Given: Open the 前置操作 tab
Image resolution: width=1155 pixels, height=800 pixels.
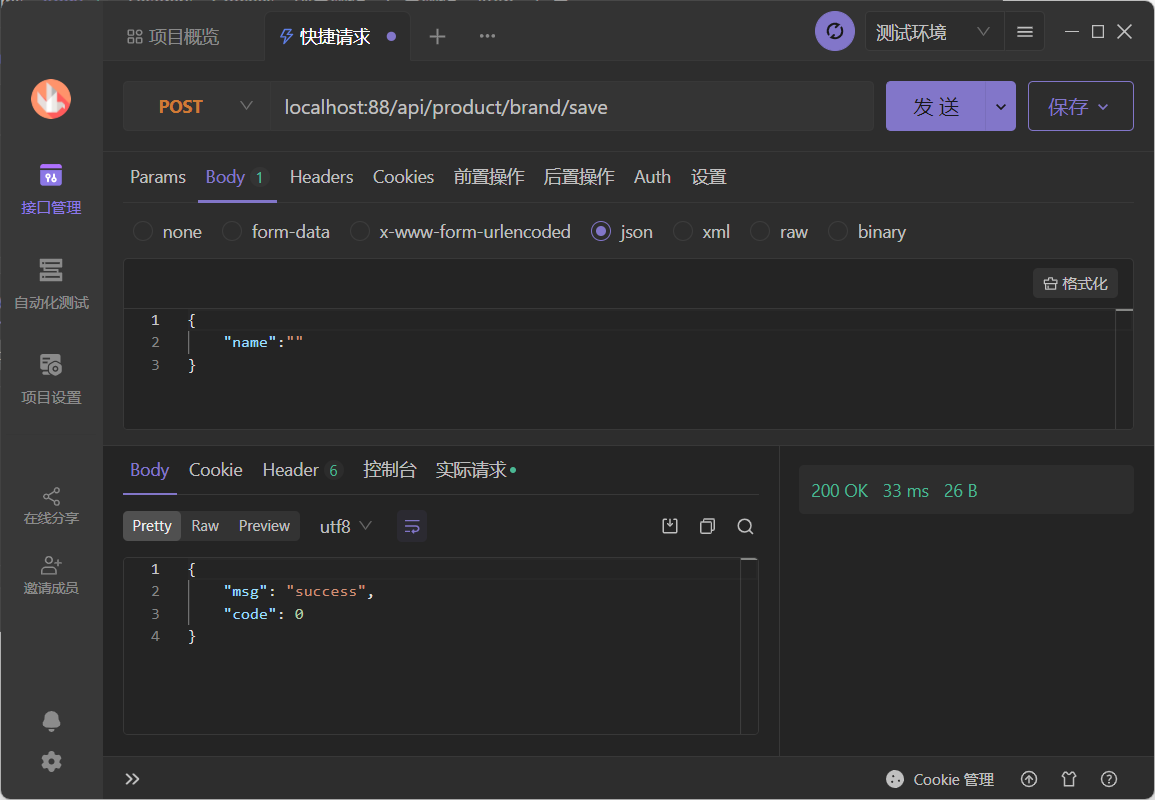Looking at the screenshot, I should 488,178.
